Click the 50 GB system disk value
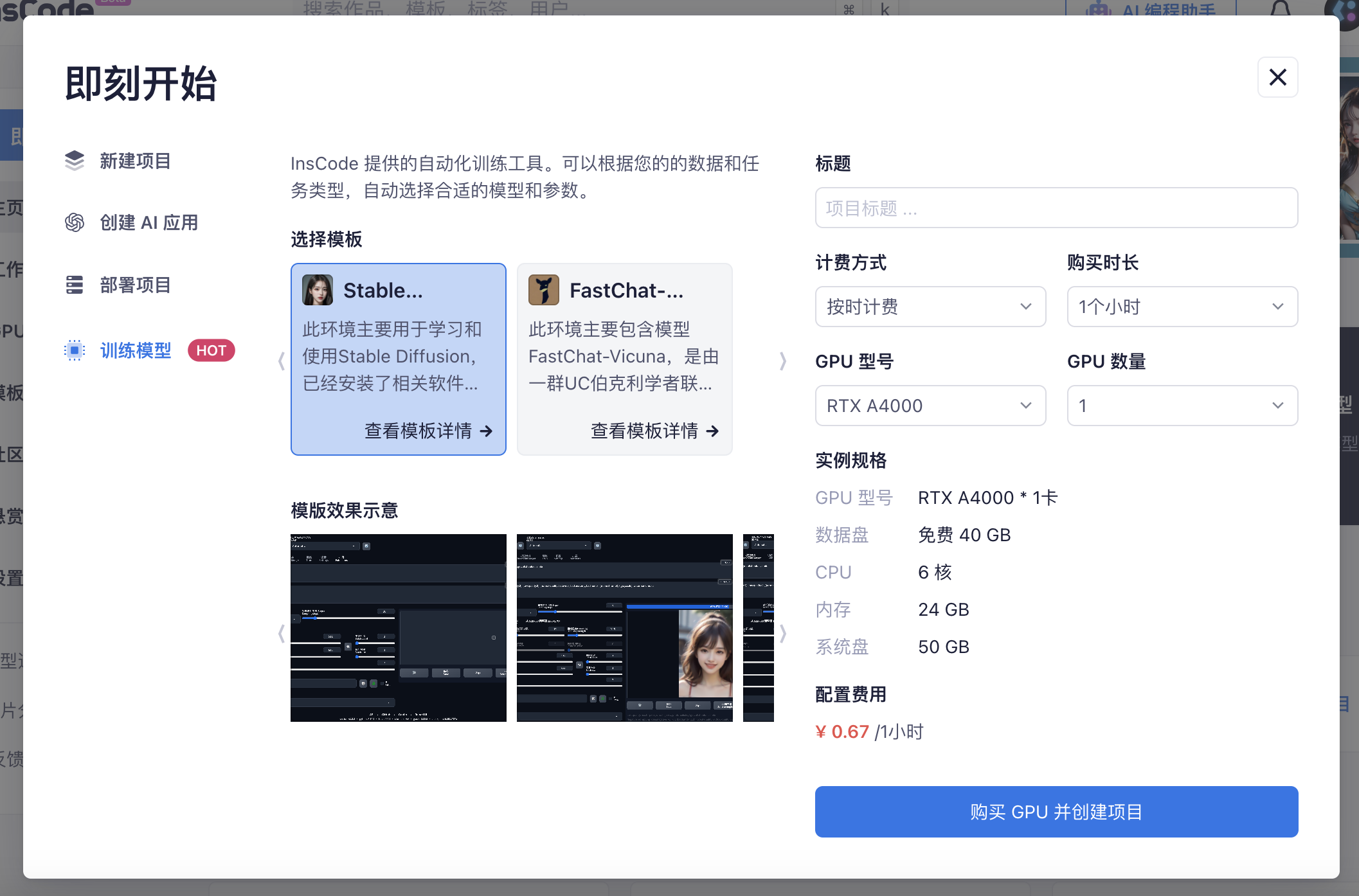 coord(944,647)
